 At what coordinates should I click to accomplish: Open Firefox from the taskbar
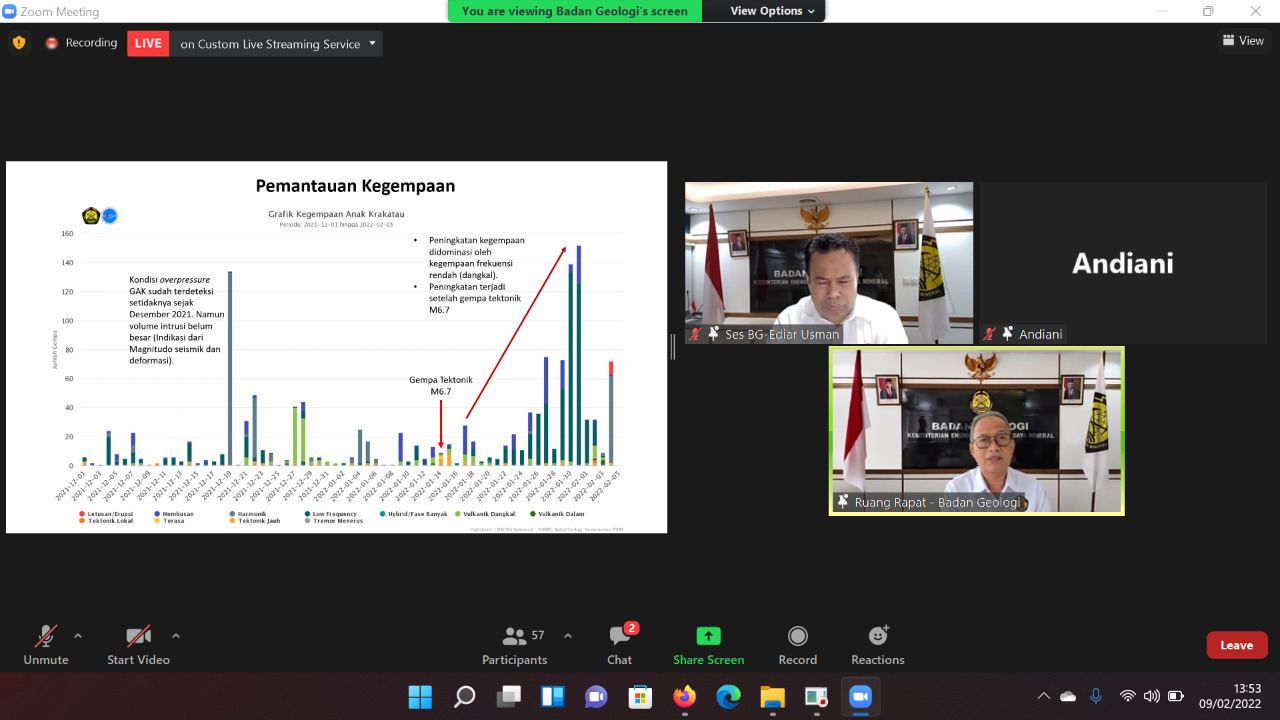pyautogui.click(x=684, y=697)
